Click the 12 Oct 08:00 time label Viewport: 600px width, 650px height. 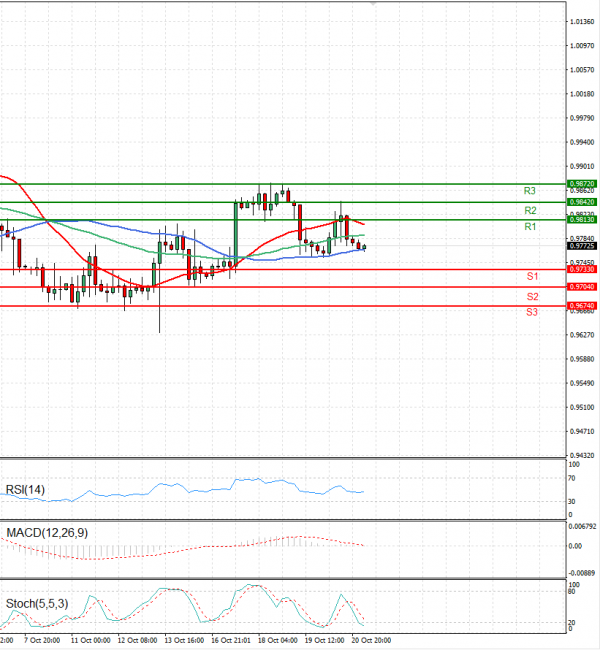137,640
